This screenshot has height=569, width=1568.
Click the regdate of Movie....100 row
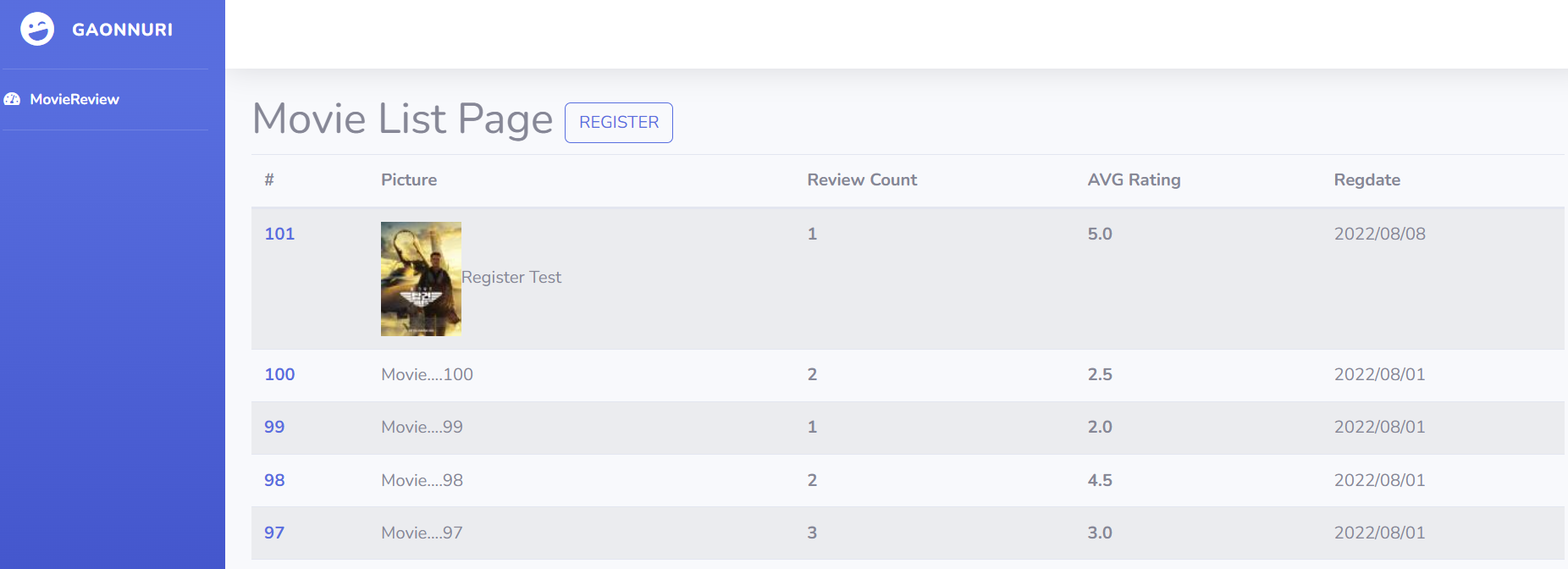point(1379,374)
